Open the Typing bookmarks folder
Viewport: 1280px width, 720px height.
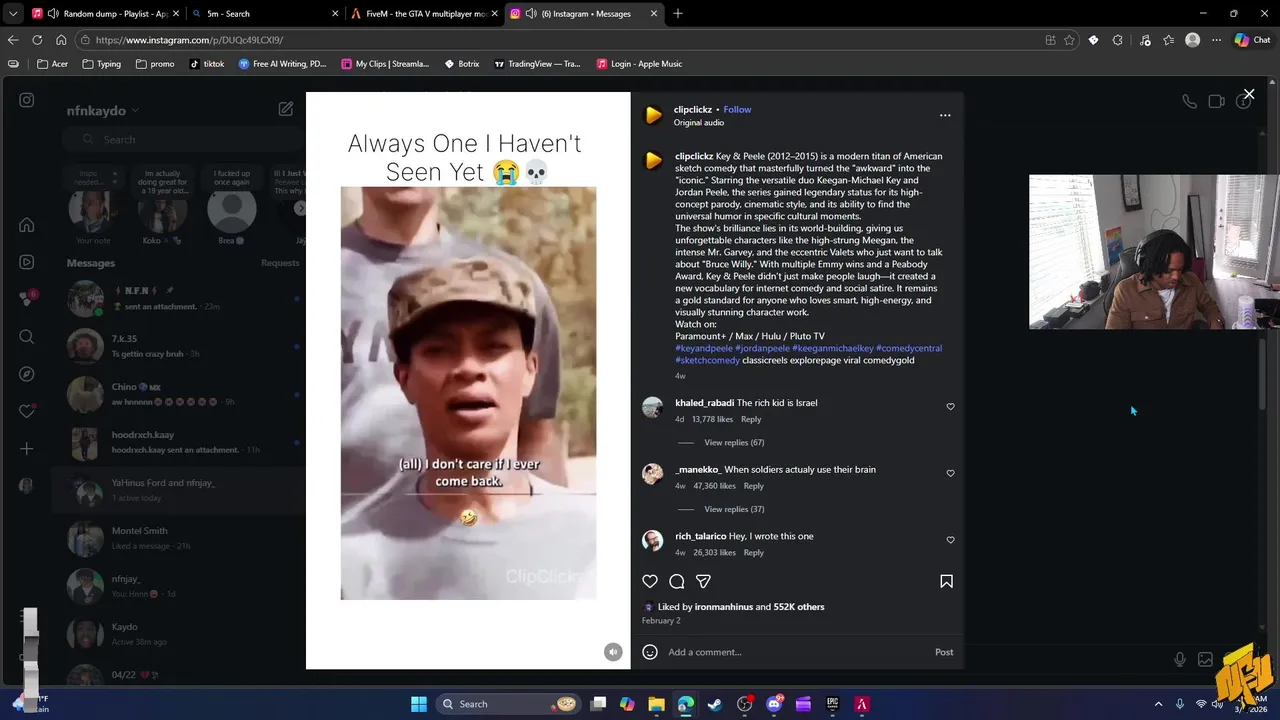pyautogui.click(x=102, y=64)
